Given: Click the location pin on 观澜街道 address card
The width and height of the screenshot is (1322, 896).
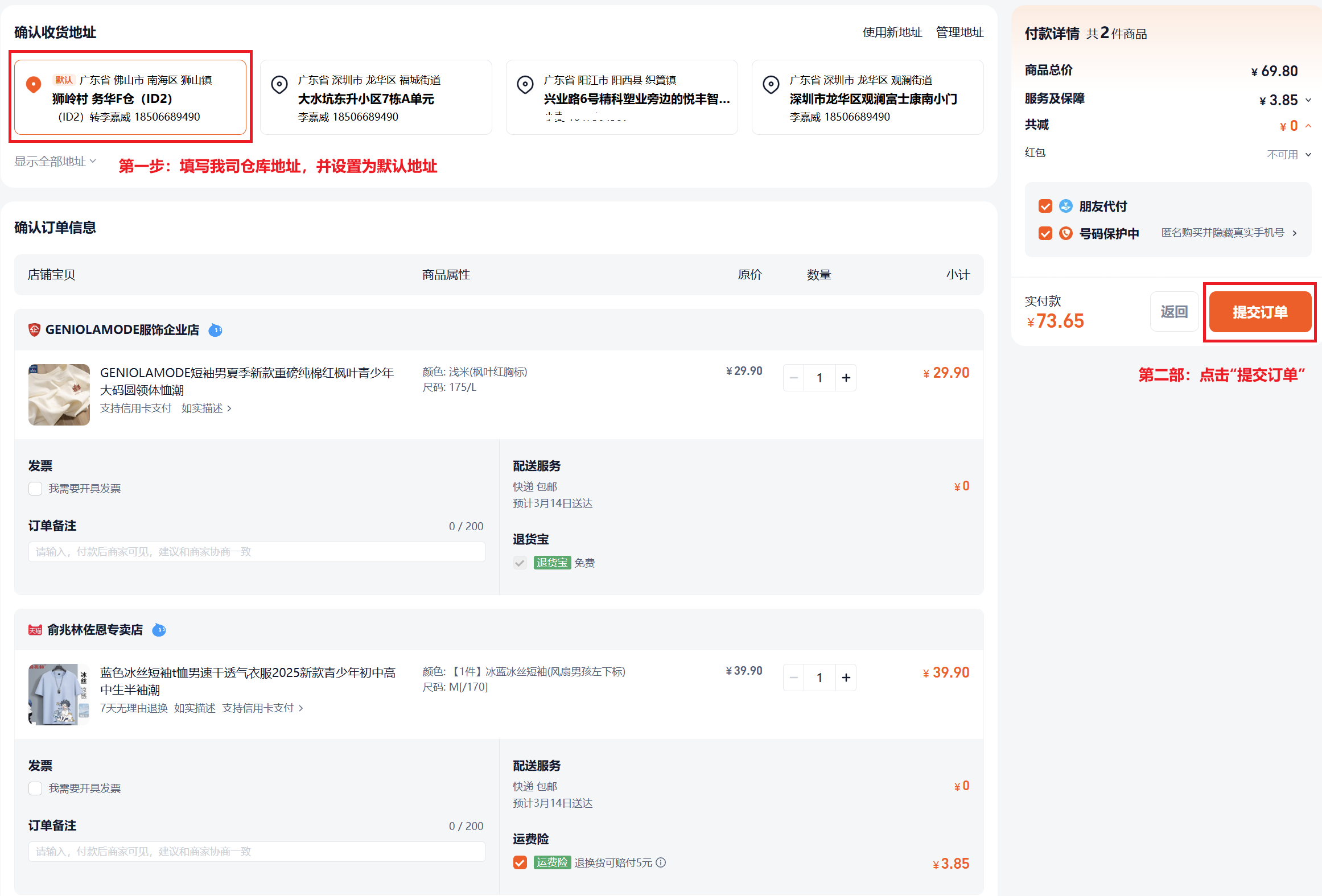Looking at the screenshot, I should click(771, 85).
